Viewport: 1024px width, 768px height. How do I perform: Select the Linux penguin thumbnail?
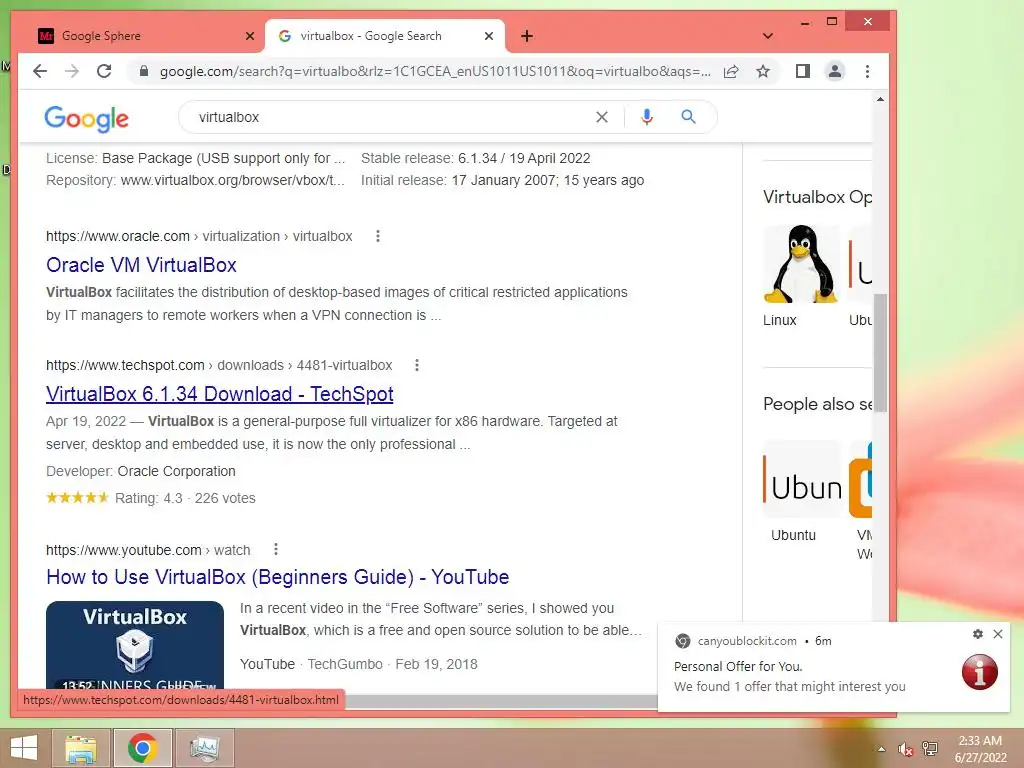pyautogui.click(x=801, y=264)
